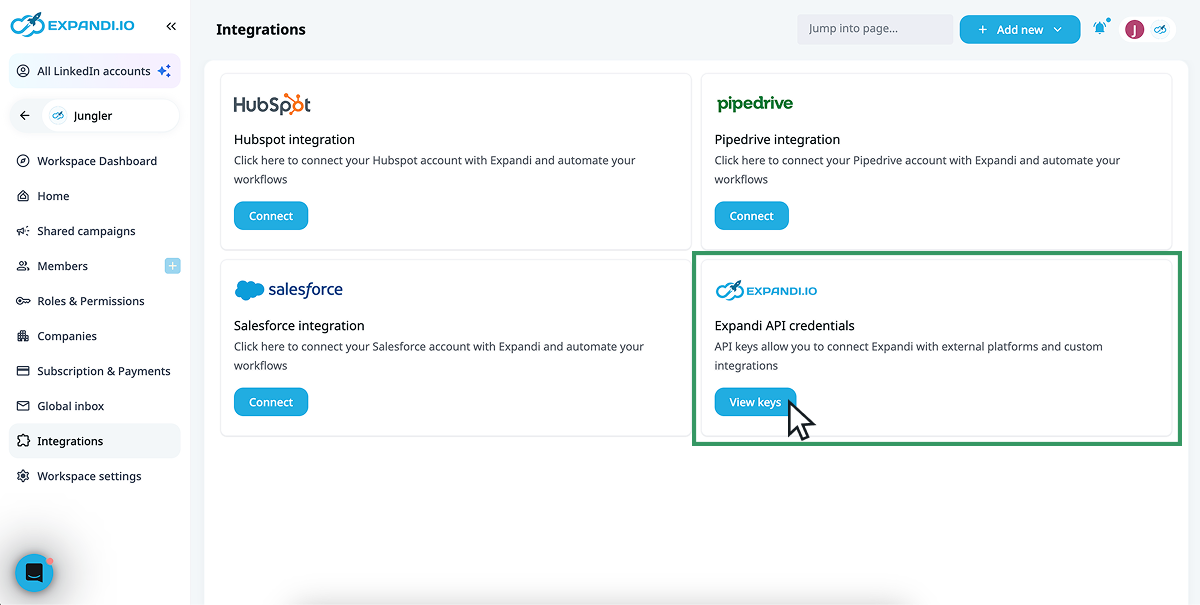Connect the Salesforce integration

pyautogui.click(x=271, y=402)
